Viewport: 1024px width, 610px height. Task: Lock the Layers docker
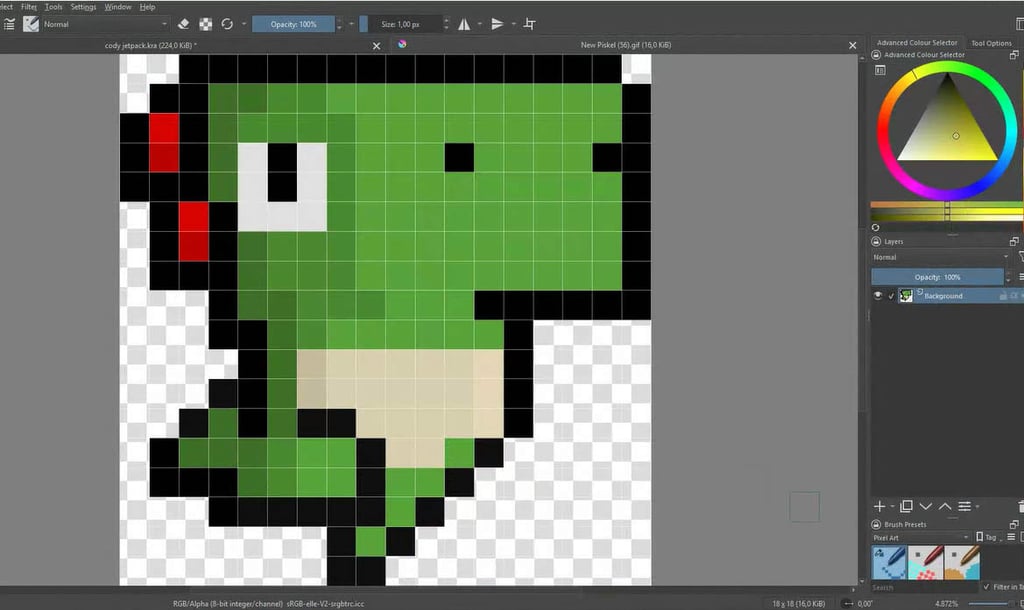[x=876, y=241]
